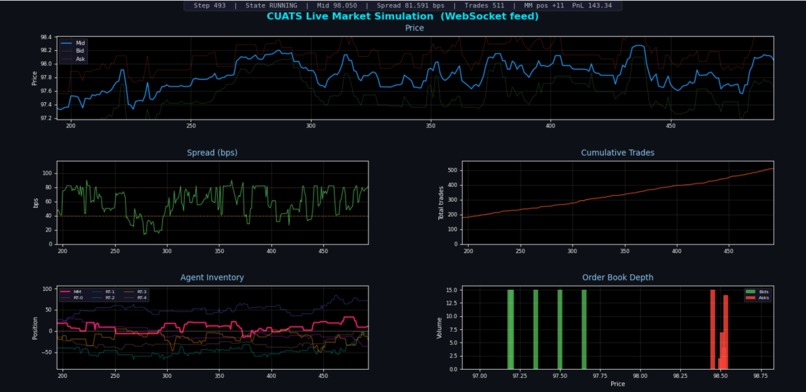Click the '97.50' tick in Order Book Depth
The image size is (806, 392).
(560, 376)
